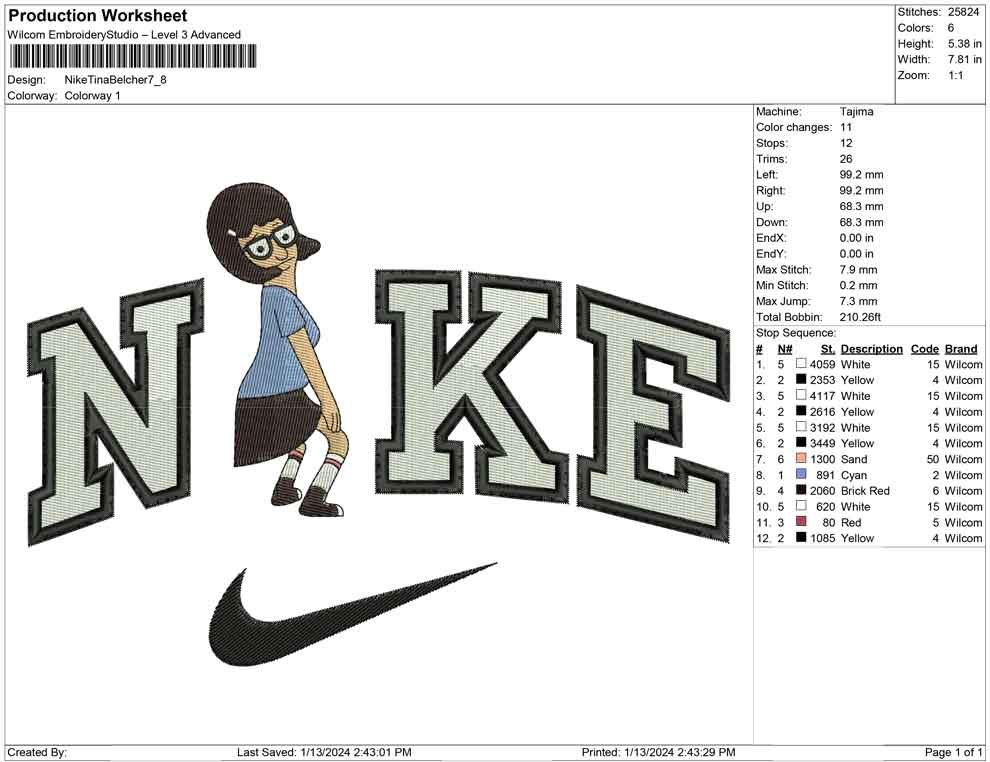Click the Created By label
Screen dimensions: 990x762
pos(37,752)
